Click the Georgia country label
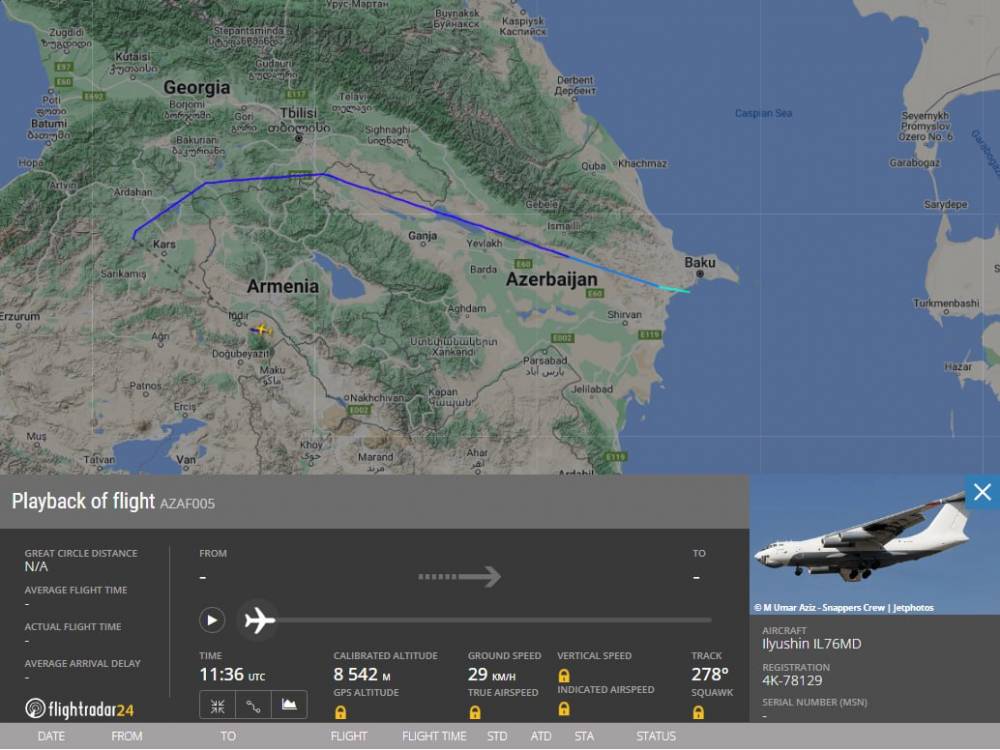Image resolution: width=1000 pixels, height=750 pixels. pos(196,87)
